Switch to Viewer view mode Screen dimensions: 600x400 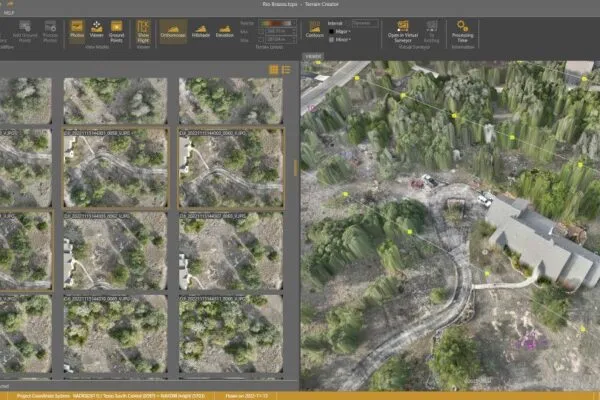pyautogui.click(x=96, y=30)
